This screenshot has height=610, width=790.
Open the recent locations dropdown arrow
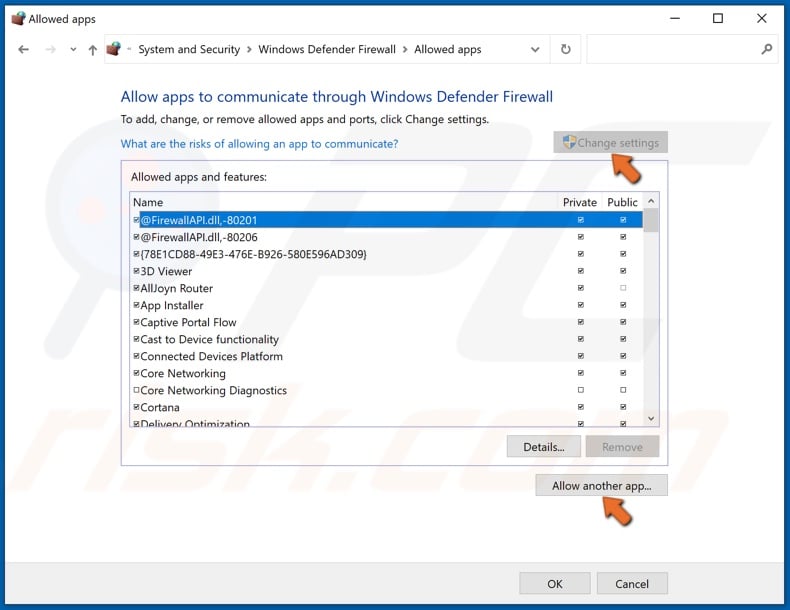tap(74, 49)
